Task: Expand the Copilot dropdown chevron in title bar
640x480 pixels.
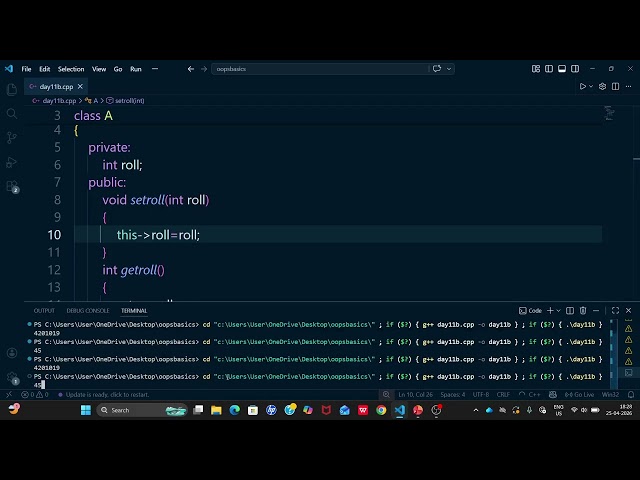Action: pyautogui.click(x=449, y=69)
